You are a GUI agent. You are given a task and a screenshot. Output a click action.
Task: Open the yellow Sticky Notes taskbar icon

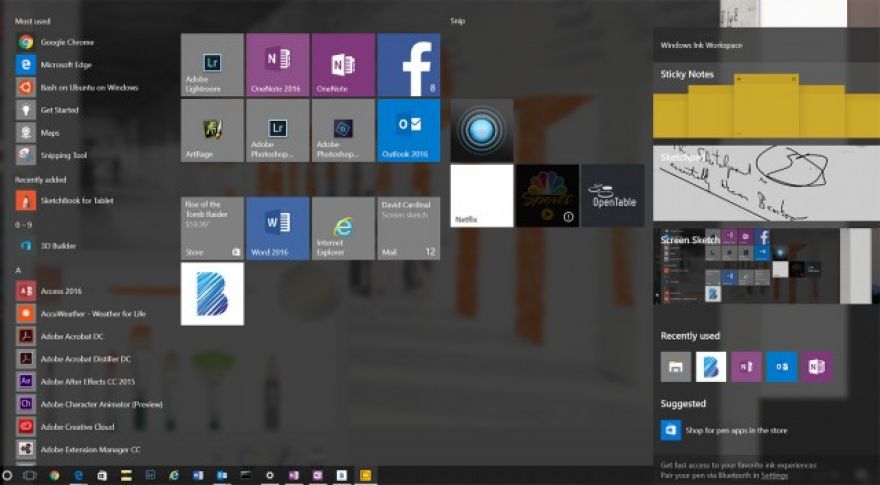365,475
